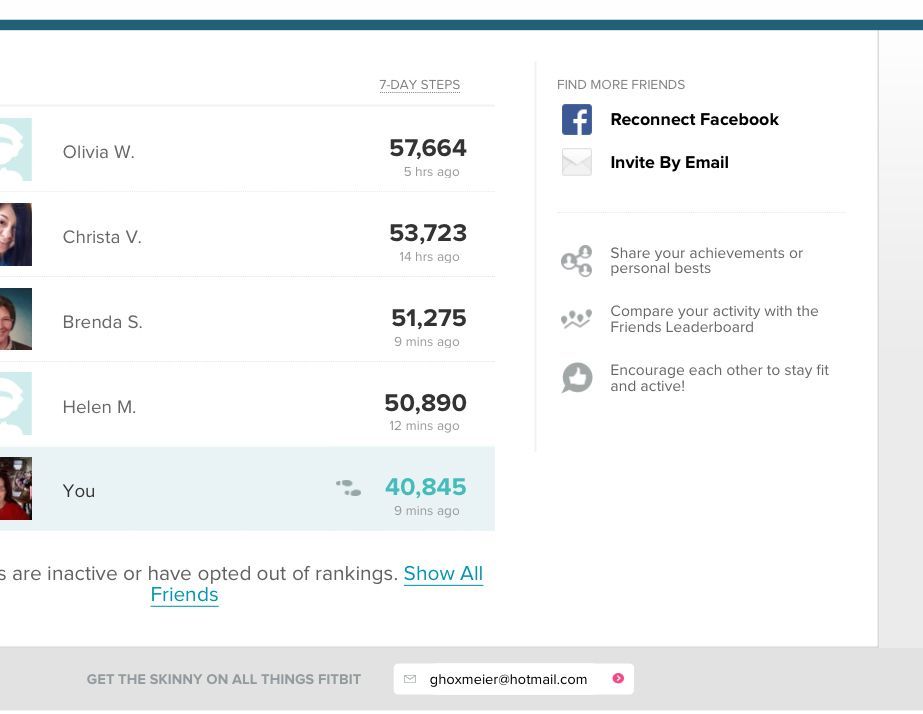Click Show All Friends link
The width and height of the screenshot is (923, 714).
point(443,574)
